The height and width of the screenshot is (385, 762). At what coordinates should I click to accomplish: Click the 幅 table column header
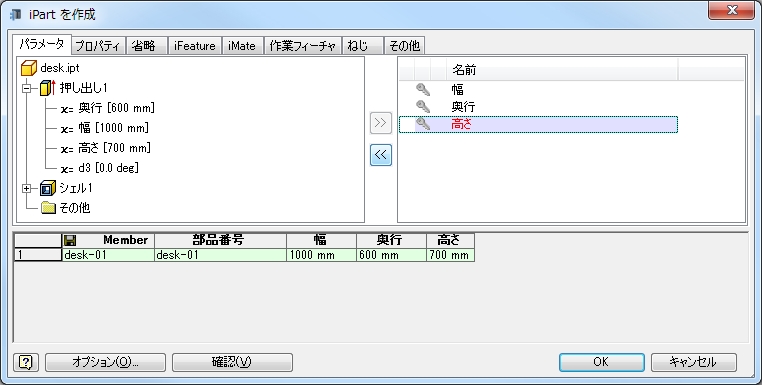click(x=321, y=240)
